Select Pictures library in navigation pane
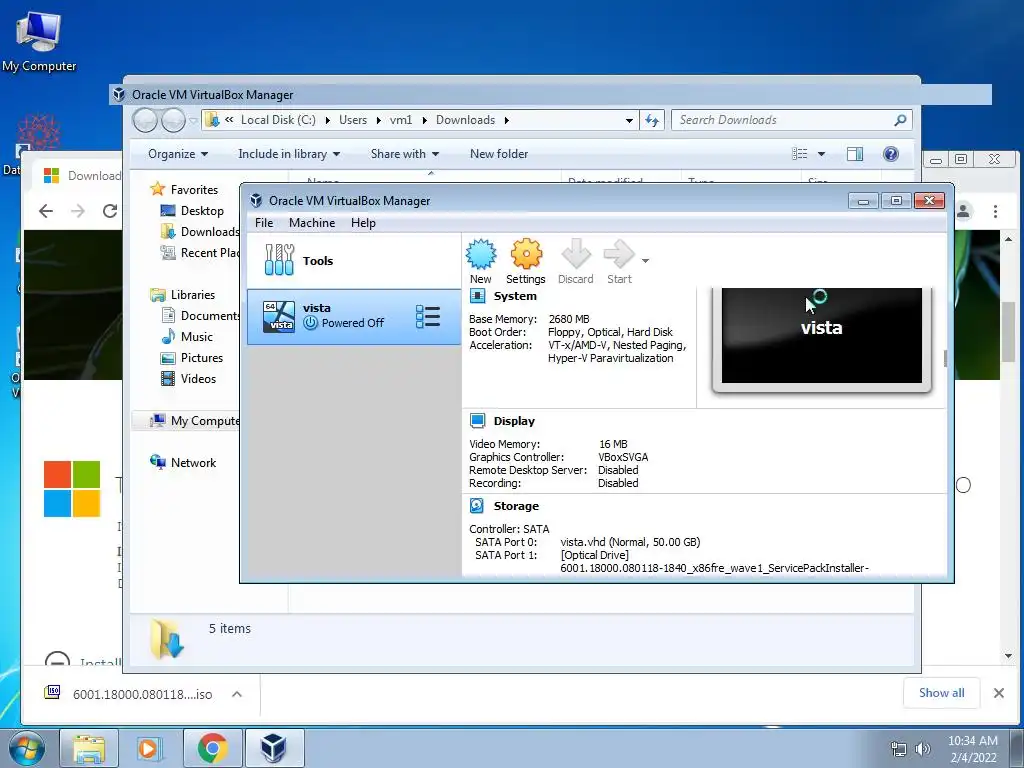Image resolution: width=1024 pixels, height=768 pixels. click(201, 358)
